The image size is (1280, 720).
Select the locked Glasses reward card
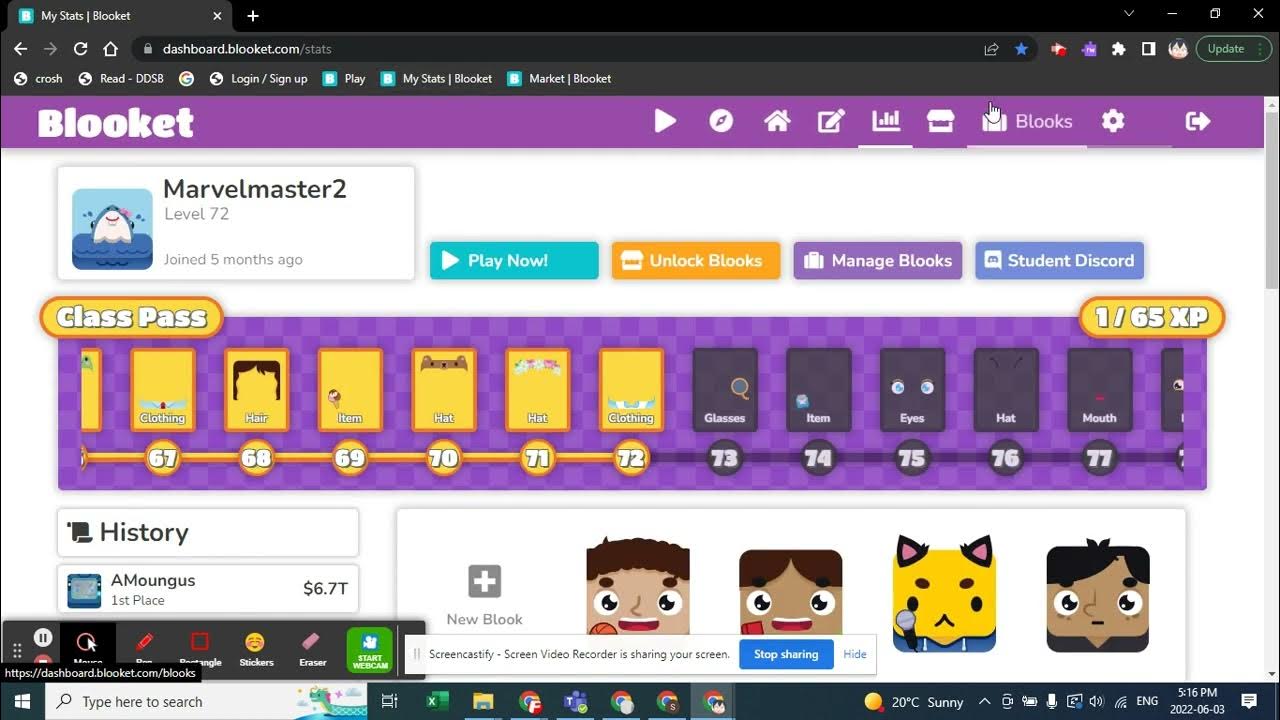click(x=725, y=390)
